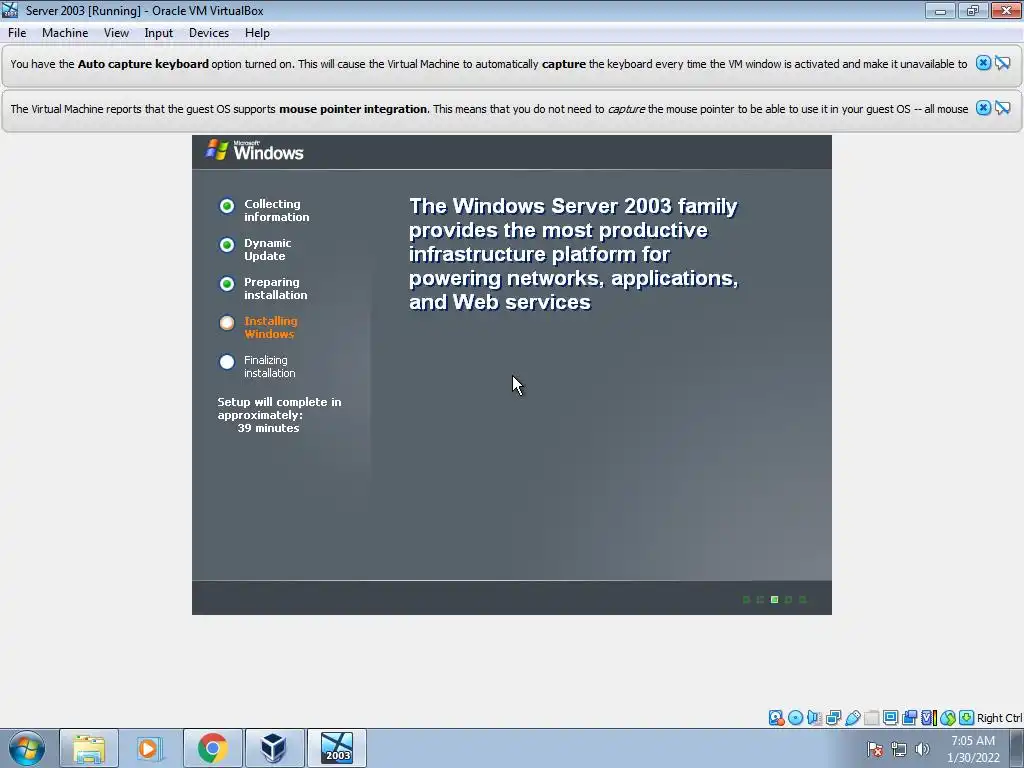Close the VirtualBox VM window
1024x768 pixels.
pos(1006,10)
